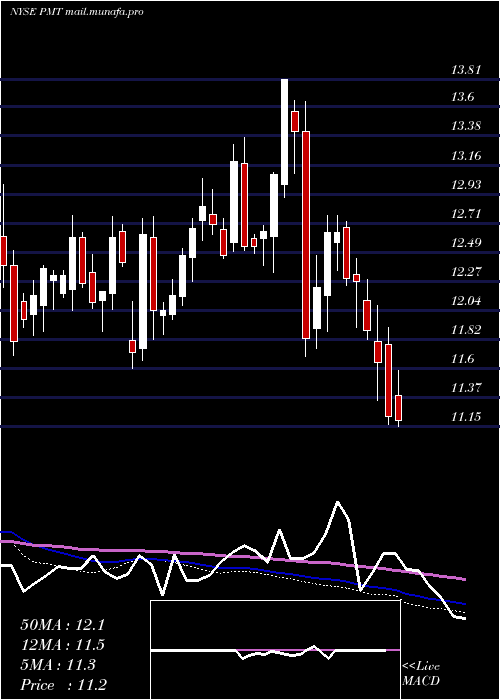Click the 12.27 price axis label
The width and height of the screenshot is (500, 700).
pos(466,271)
